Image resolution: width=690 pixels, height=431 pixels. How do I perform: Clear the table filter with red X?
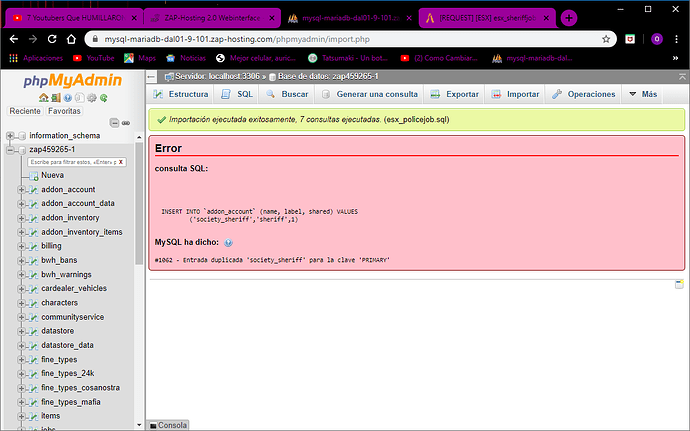coord(121,162)
